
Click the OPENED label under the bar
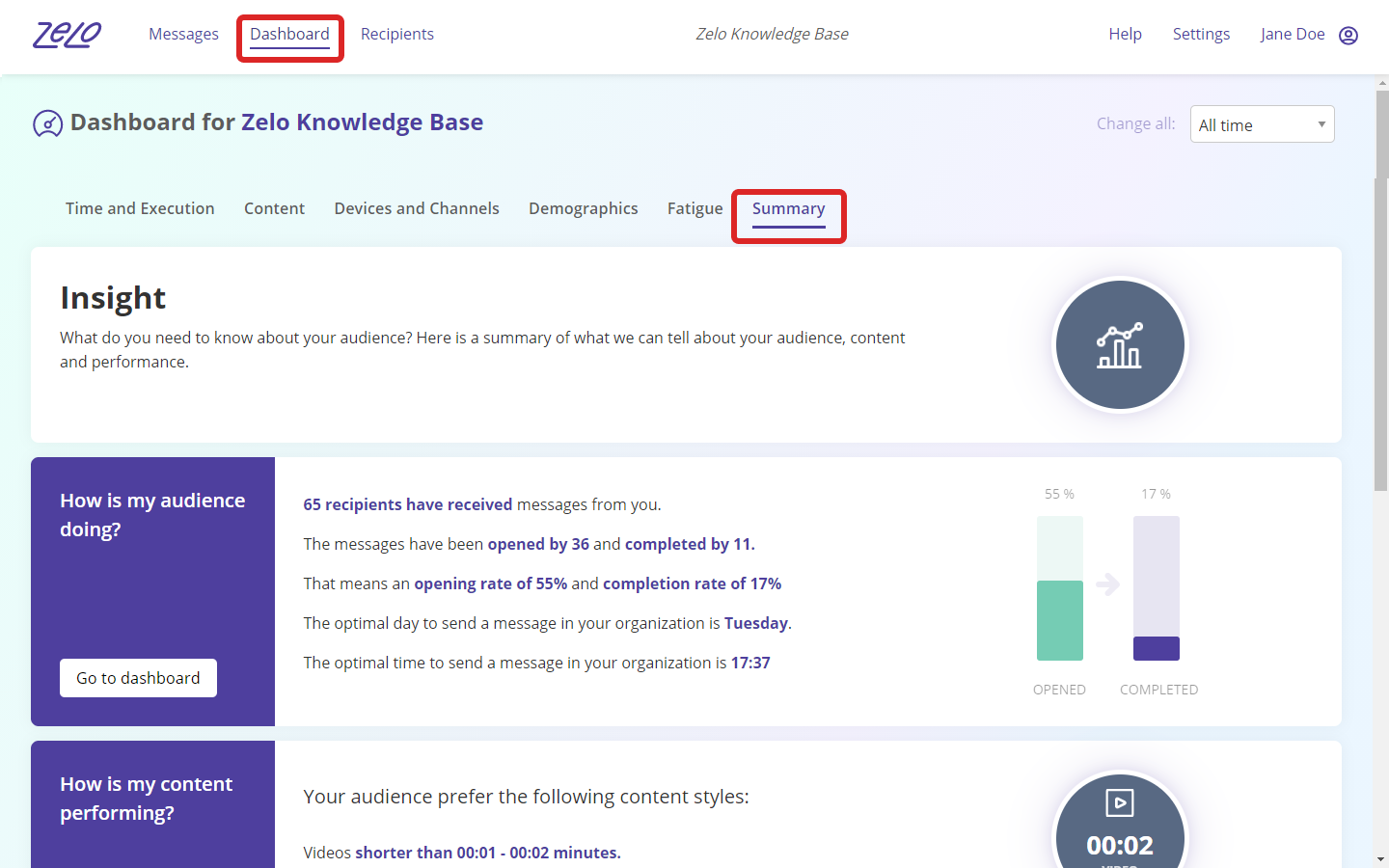click(x=1059, y=690)
